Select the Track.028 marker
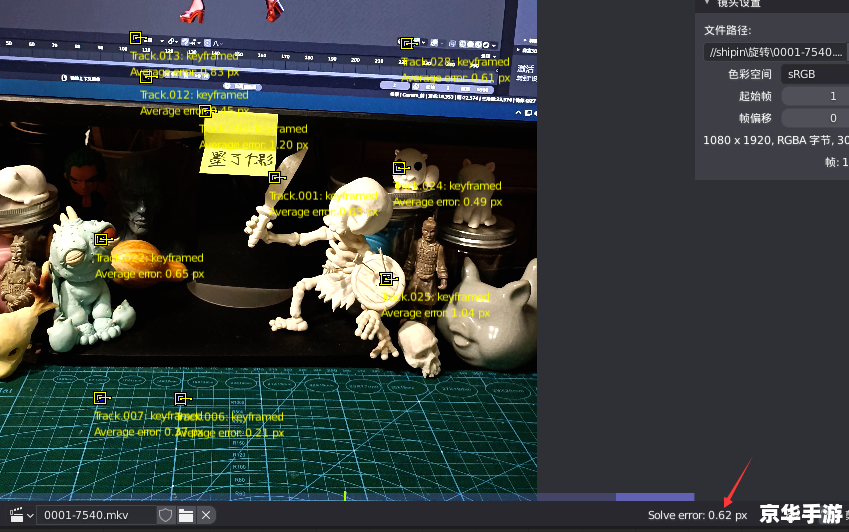Screen dimensions: 849x532 407,43
